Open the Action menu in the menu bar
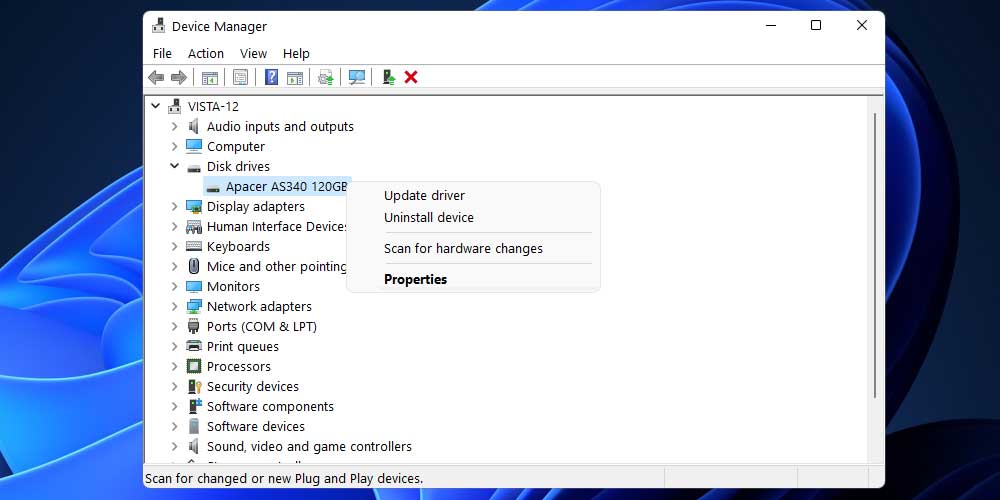 [206, 53]
